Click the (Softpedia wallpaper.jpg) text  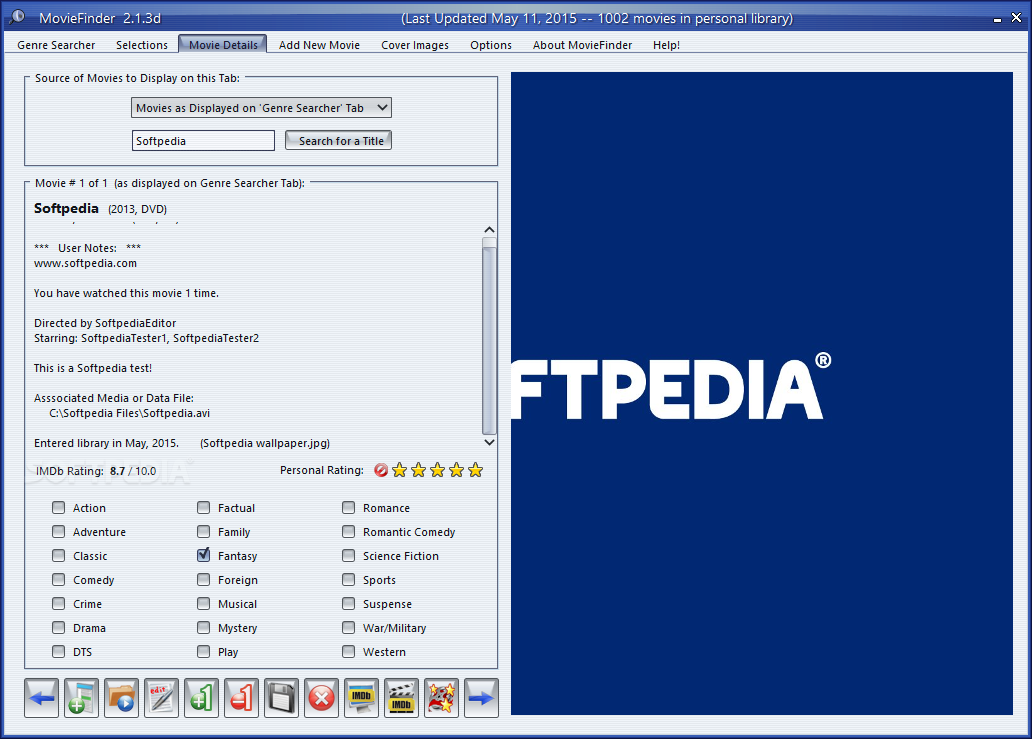265,443
